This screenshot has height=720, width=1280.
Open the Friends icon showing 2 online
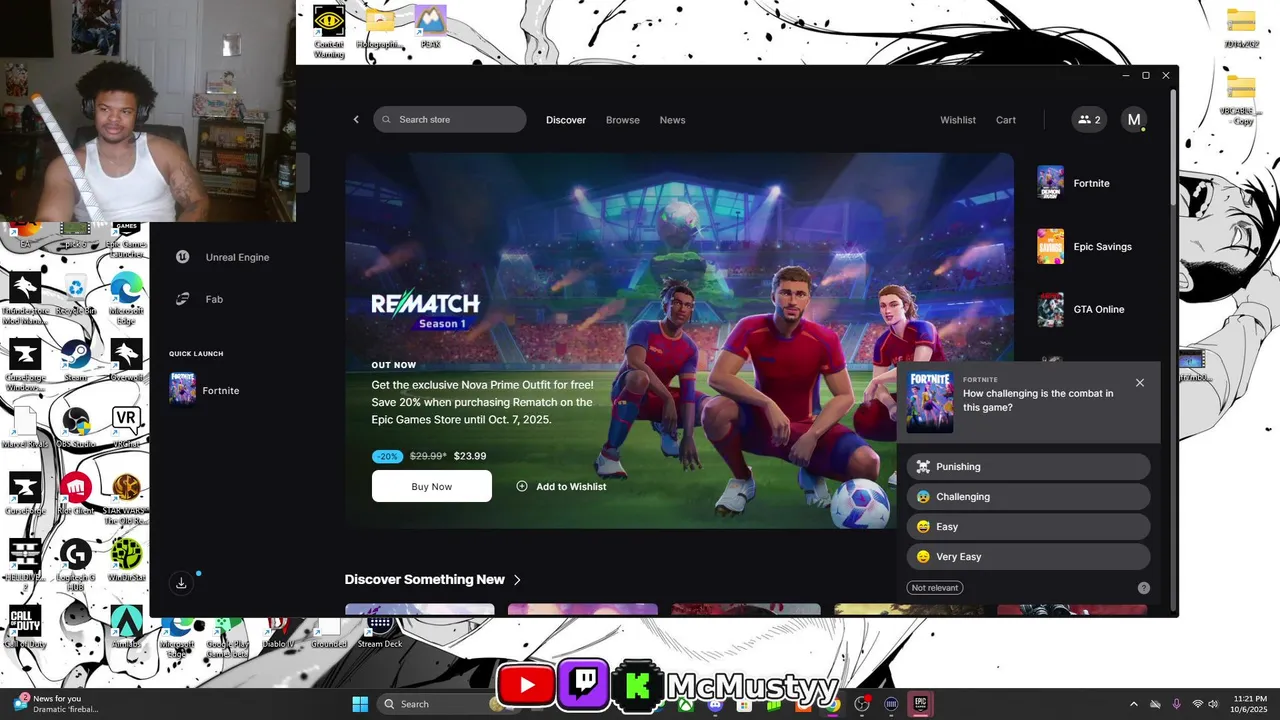tap(1089, 120)
